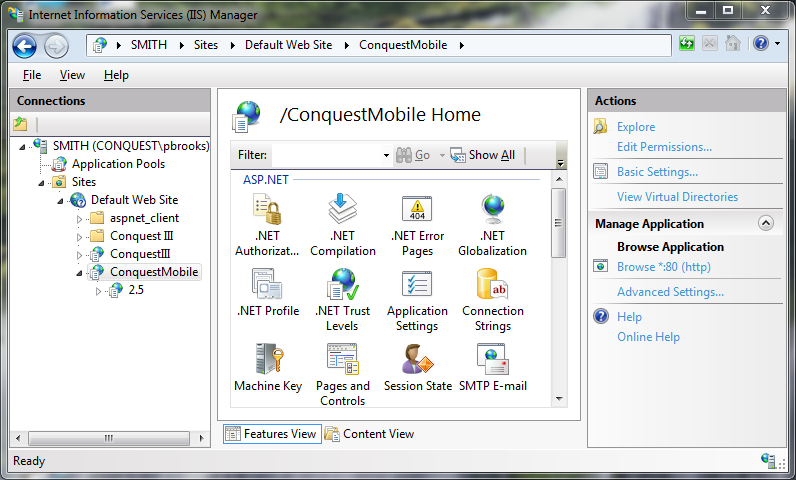Click the network status icon in status bar

pos(768,460)
